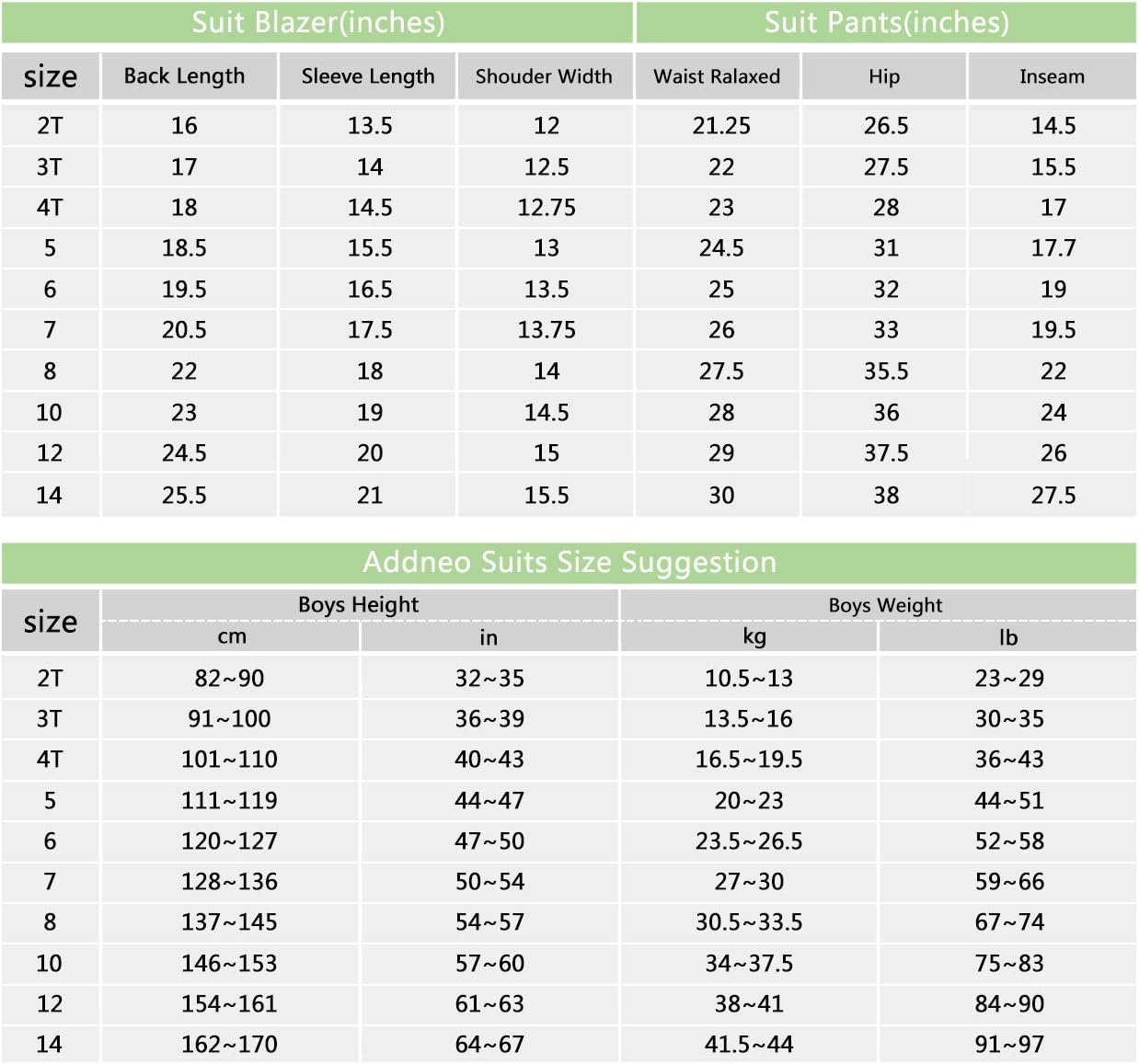Select the Hip column header
Image resolution: width=1139 pixels, height=1064 pixels.
coord(884,75)
